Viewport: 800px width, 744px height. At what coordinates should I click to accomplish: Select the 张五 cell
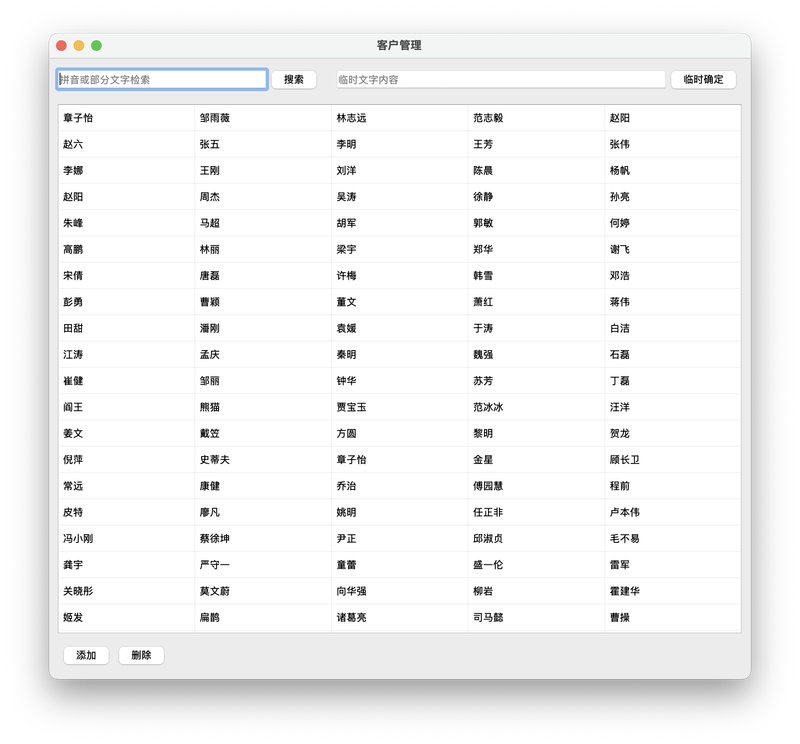(263, 144)
